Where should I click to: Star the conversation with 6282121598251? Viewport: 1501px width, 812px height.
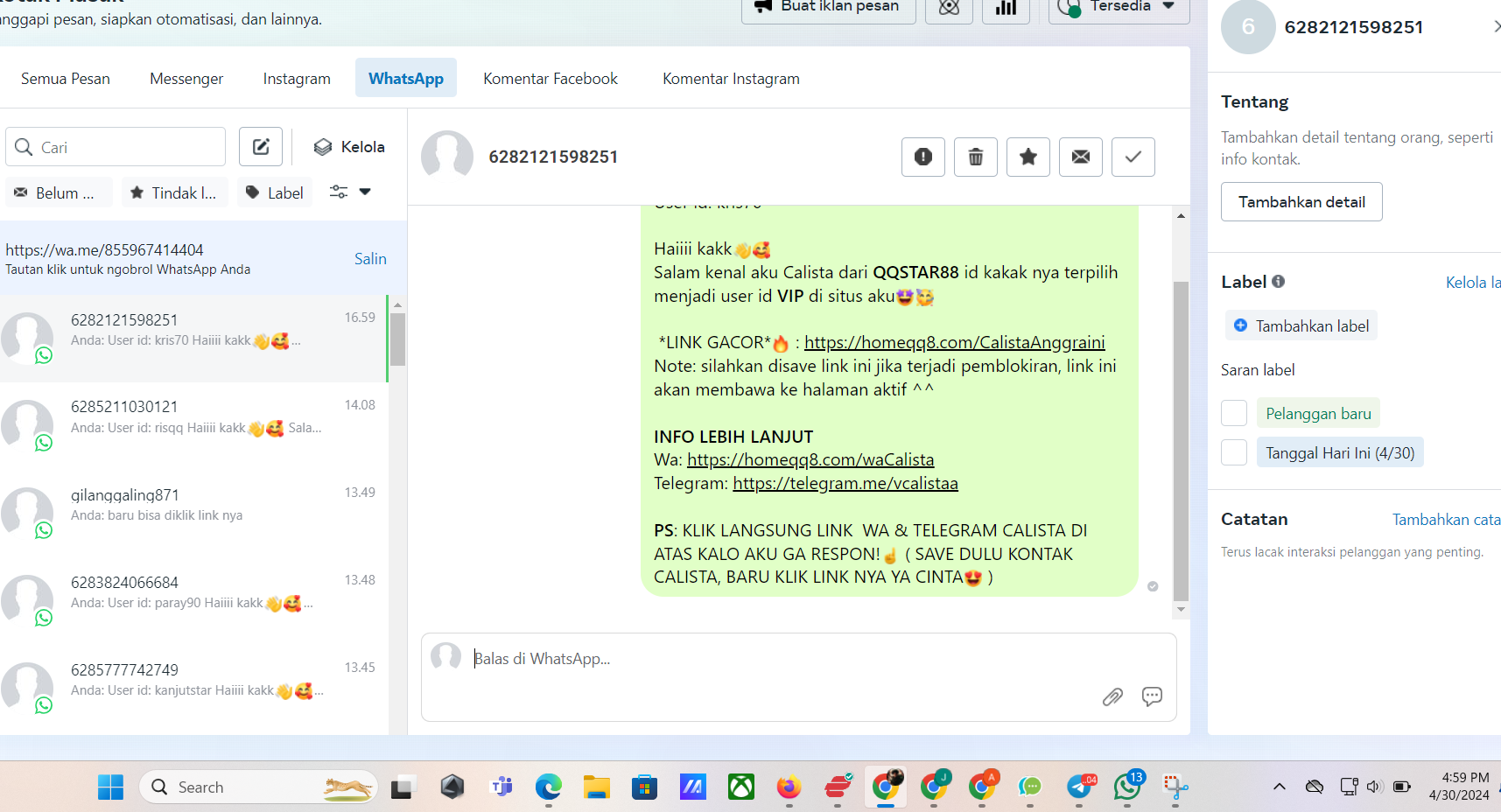tap(1028, 157)
